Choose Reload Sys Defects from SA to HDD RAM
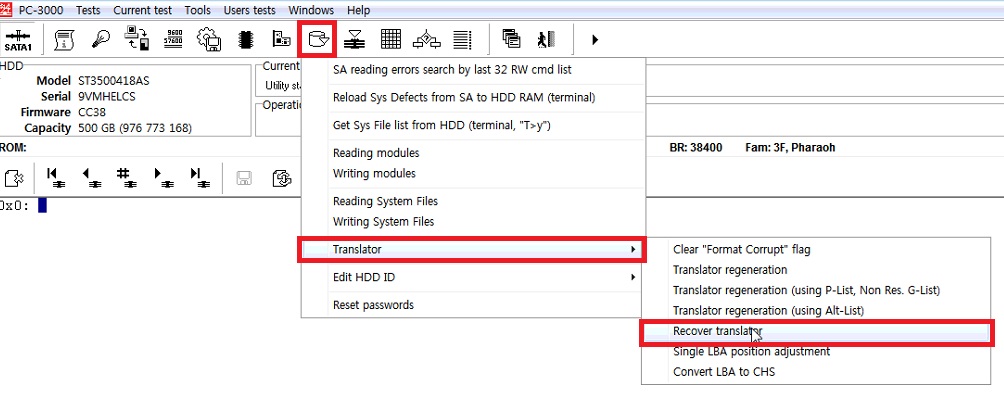This screenshot has height=410, width=1004. 473,97
